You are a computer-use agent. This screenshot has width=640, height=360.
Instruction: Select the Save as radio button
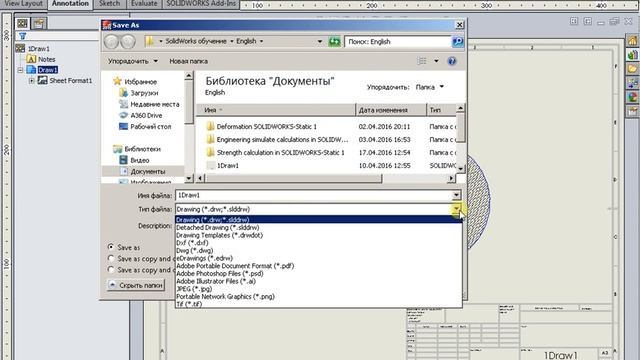point(111,247)
